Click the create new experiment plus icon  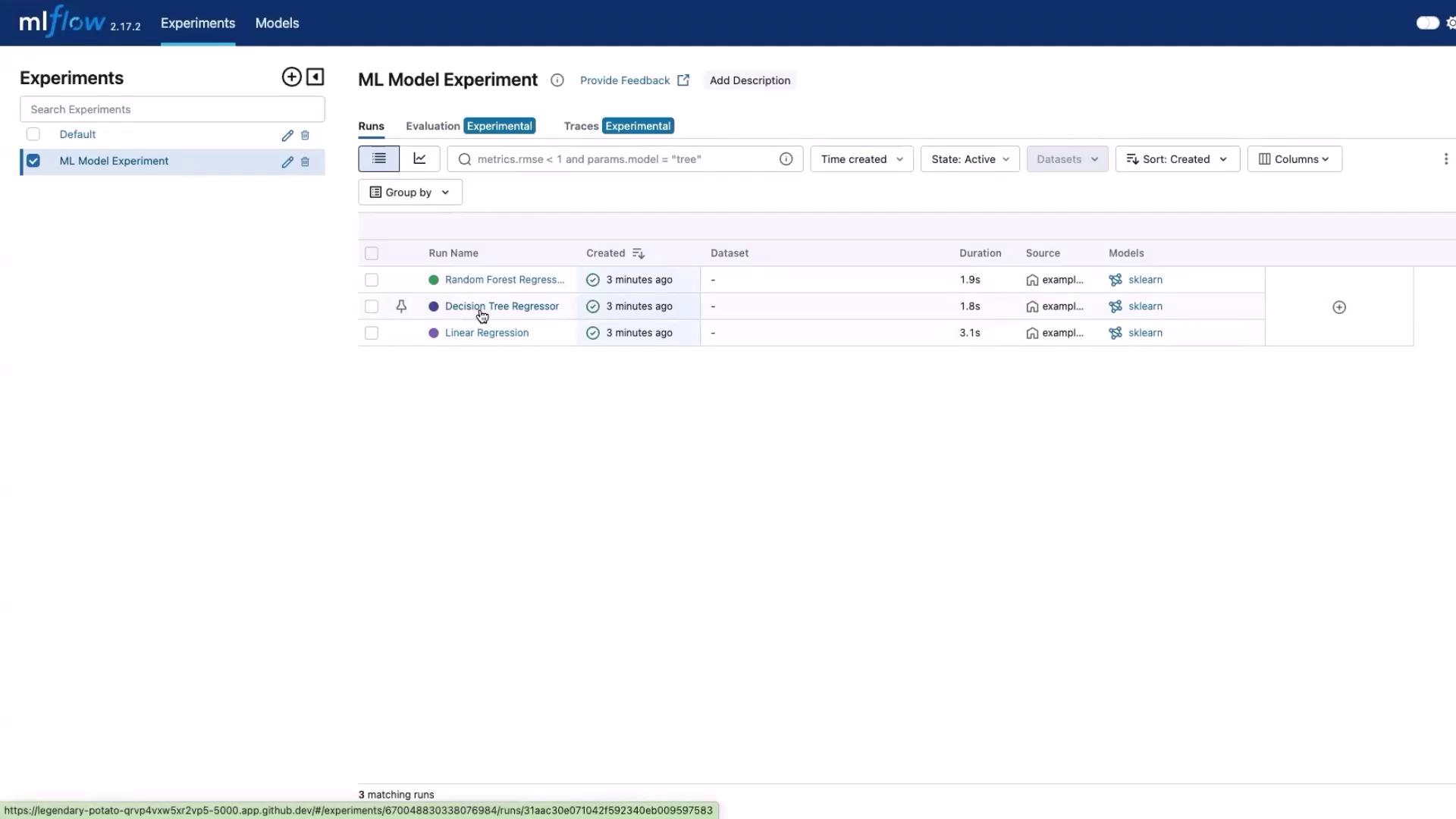tap(291, 77)
